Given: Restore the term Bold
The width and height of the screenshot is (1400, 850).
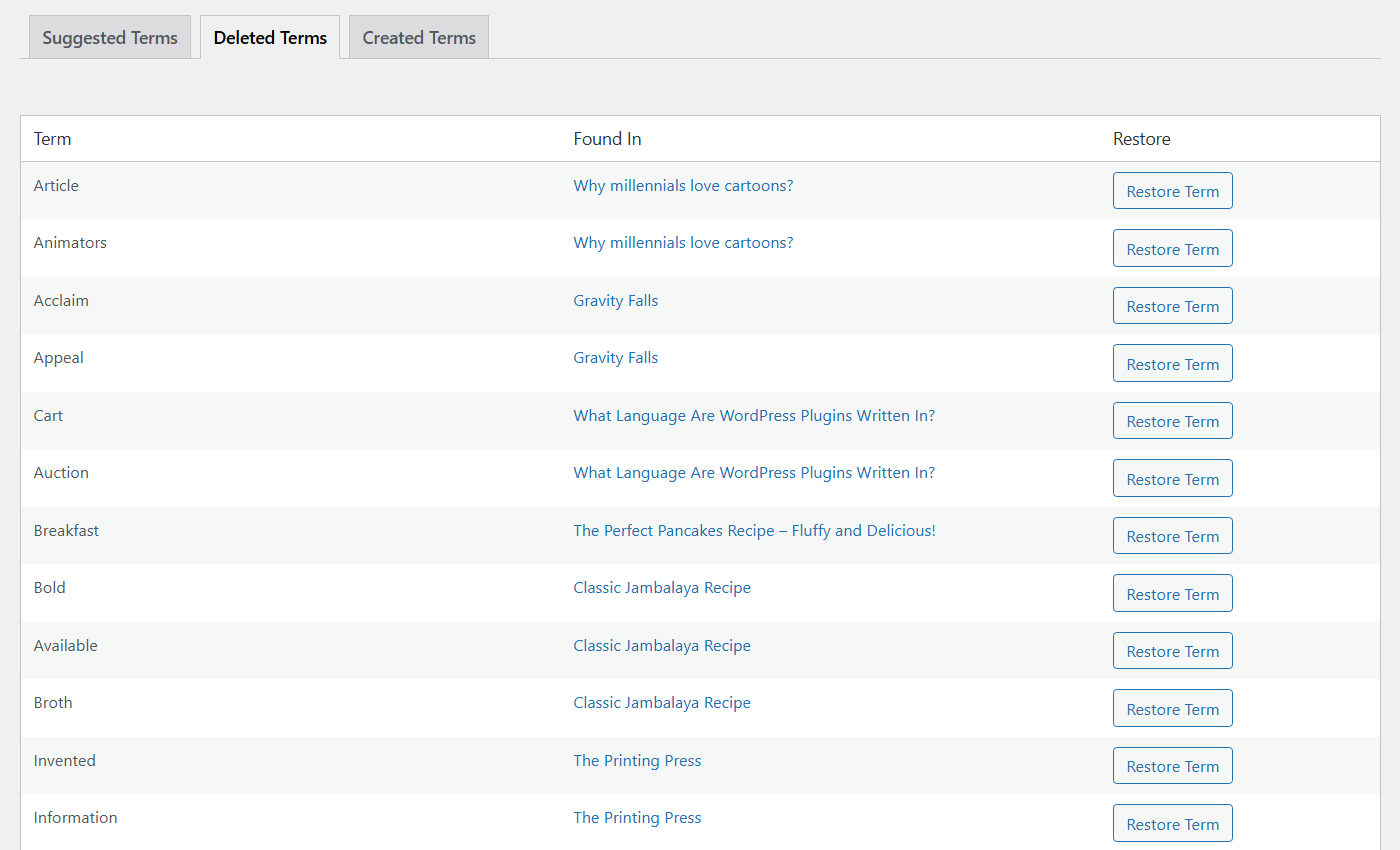Looking at the screenshot, I should click(1172, 593).
